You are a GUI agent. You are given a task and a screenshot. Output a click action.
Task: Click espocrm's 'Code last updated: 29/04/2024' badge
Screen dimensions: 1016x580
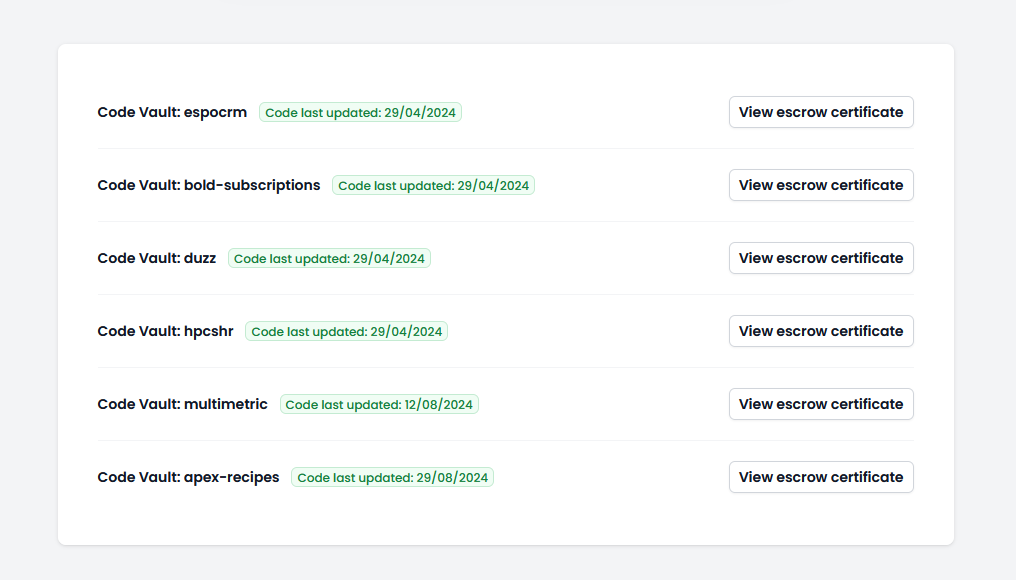click(360, 112)
